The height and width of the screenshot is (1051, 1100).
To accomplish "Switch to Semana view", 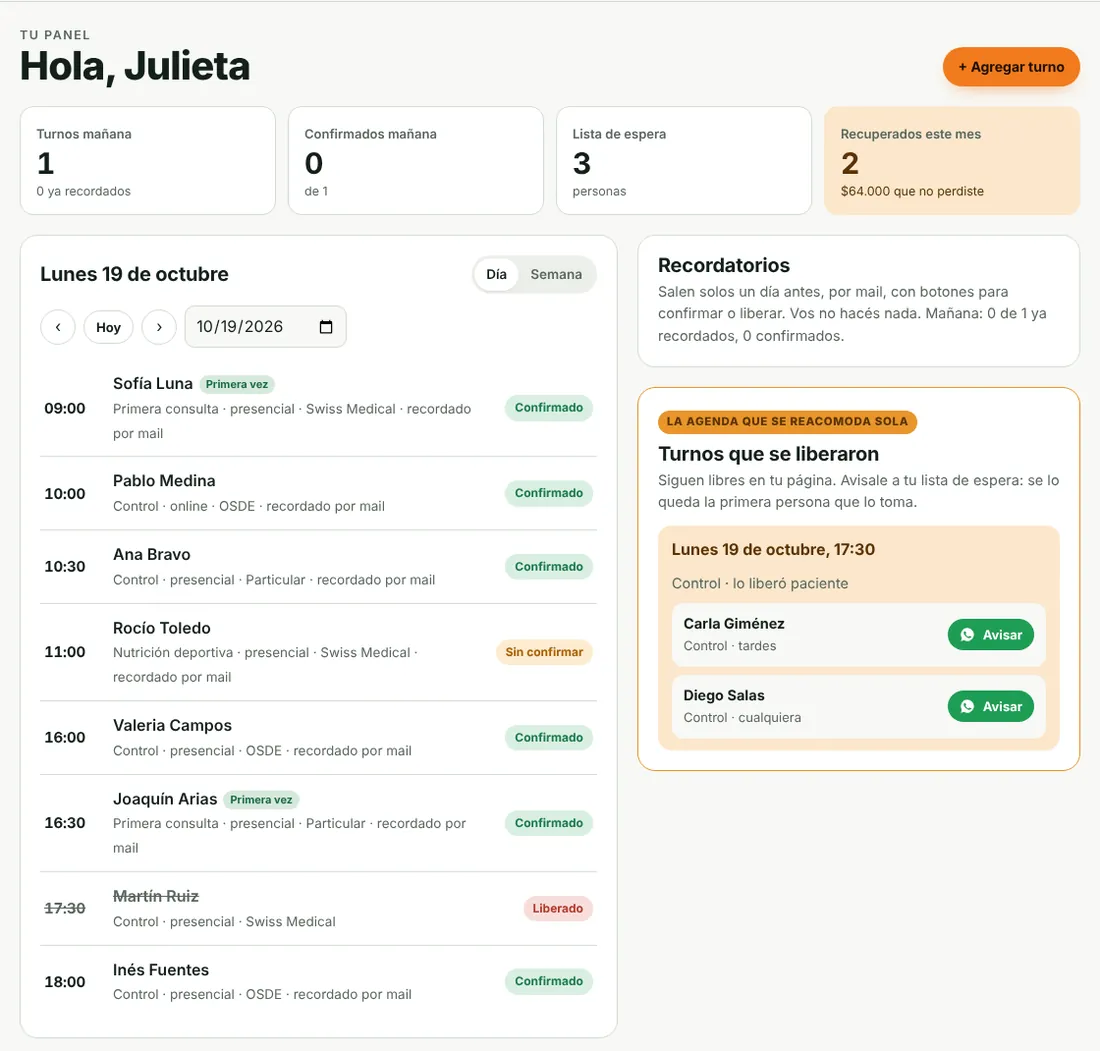I will pyautogui.click(x=556, y=274).
